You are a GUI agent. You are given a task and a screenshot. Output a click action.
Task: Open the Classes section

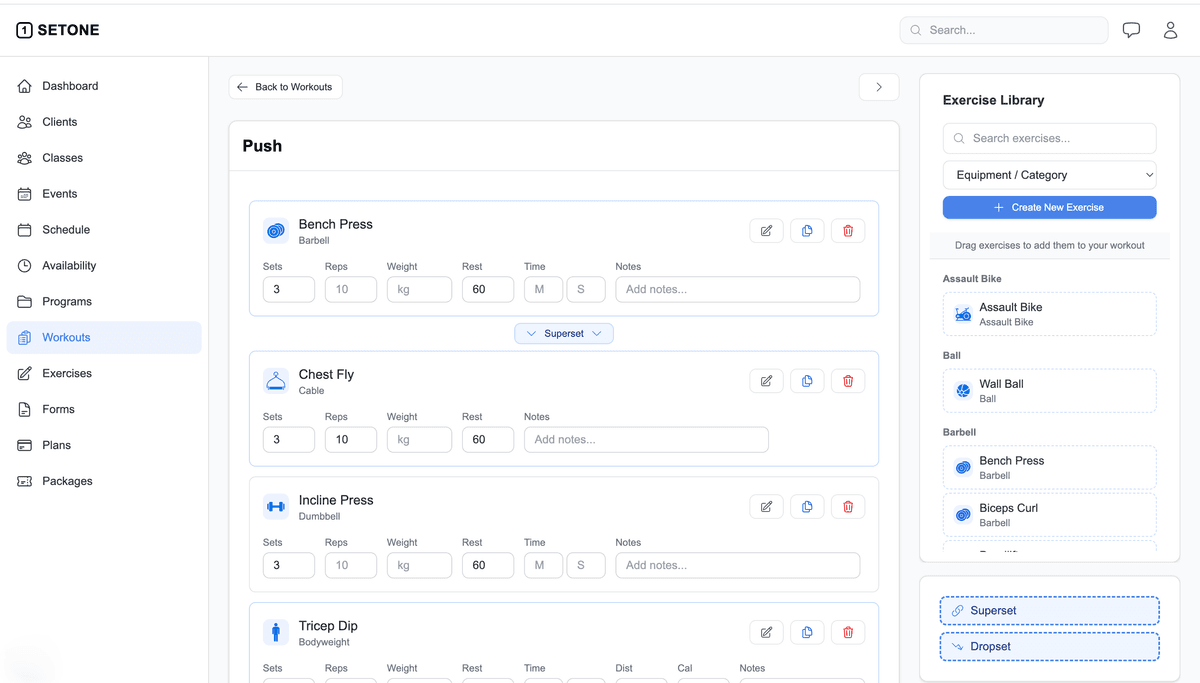click(104, 158)
